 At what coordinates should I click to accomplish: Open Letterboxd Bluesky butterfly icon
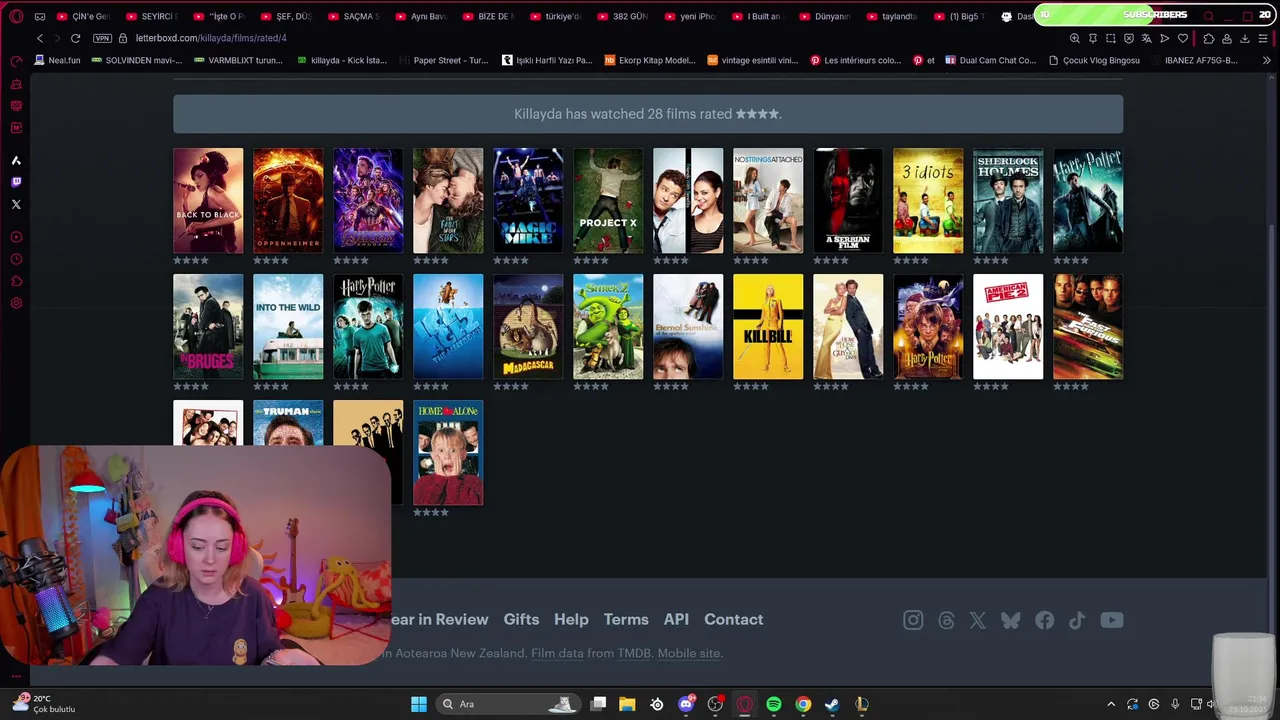tap(1011, 620)
